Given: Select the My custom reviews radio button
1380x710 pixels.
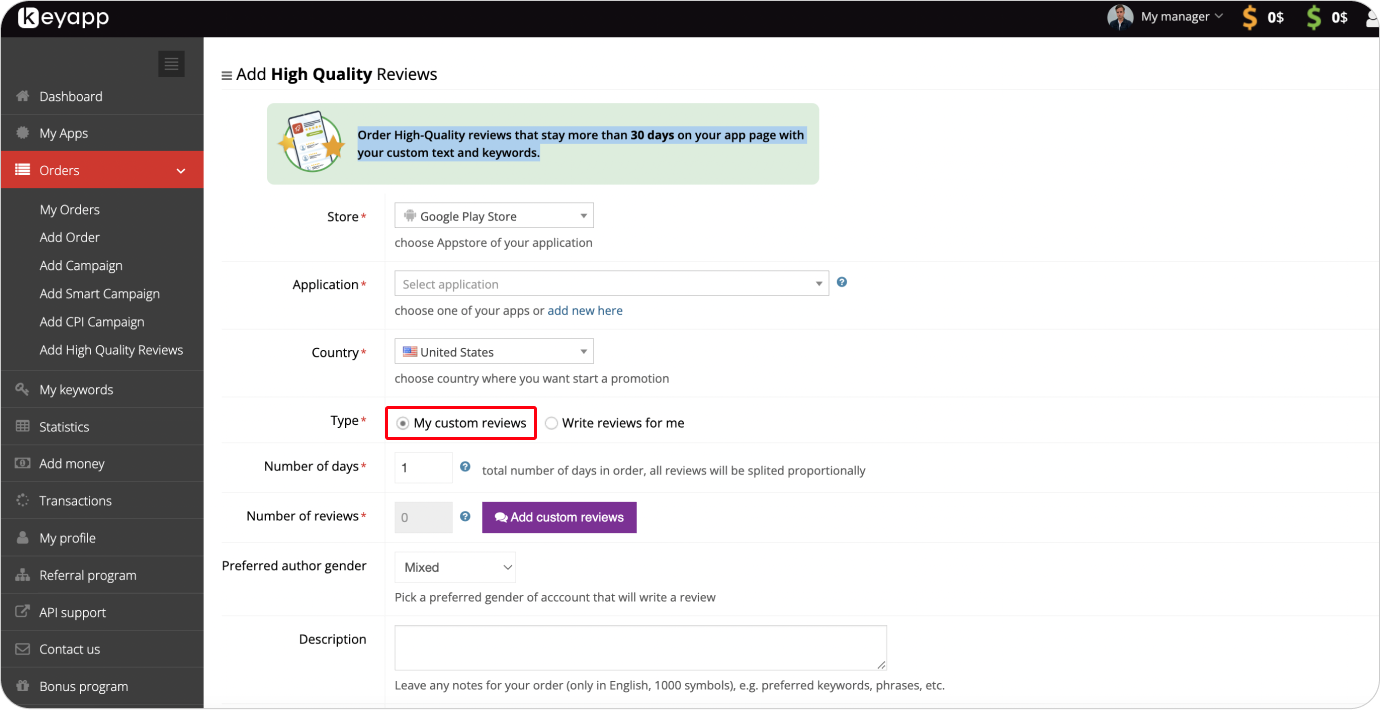Looking at the screenshot, I should pyautogui.click(x=403, y=423).
